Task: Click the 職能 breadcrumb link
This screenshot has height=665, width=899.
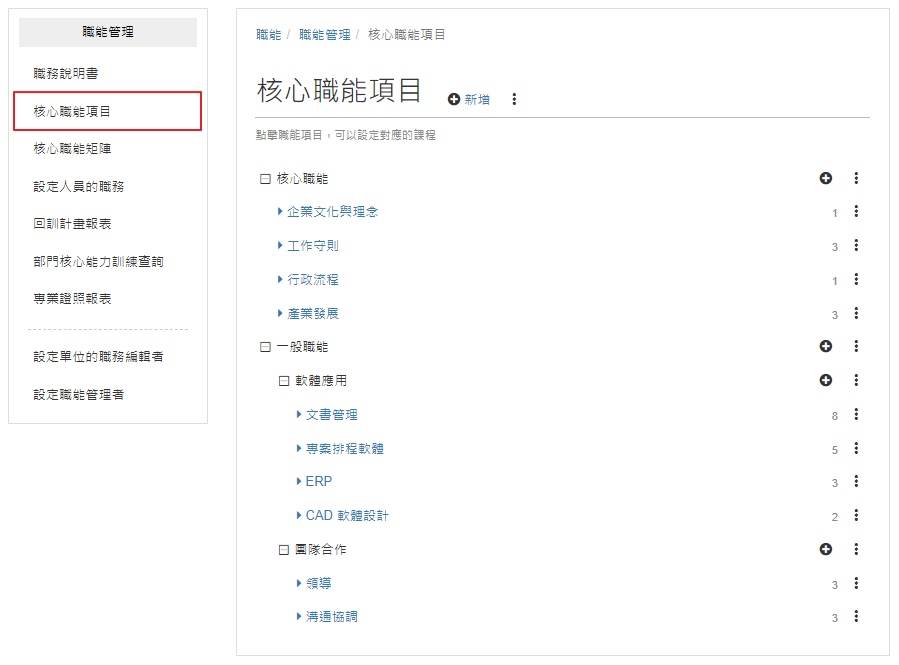Action: pyautogui.click(x=268, y=35)
